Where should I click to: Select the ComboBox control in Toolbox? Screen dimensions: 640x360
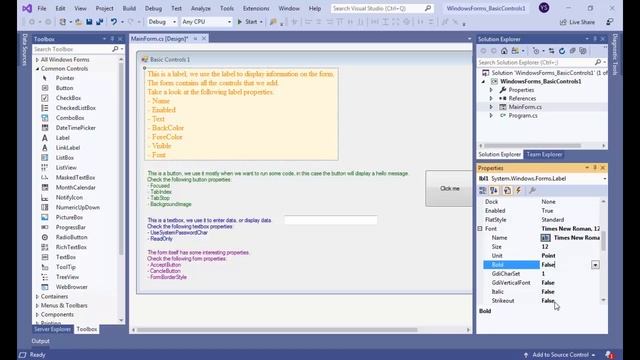point(70,118)
